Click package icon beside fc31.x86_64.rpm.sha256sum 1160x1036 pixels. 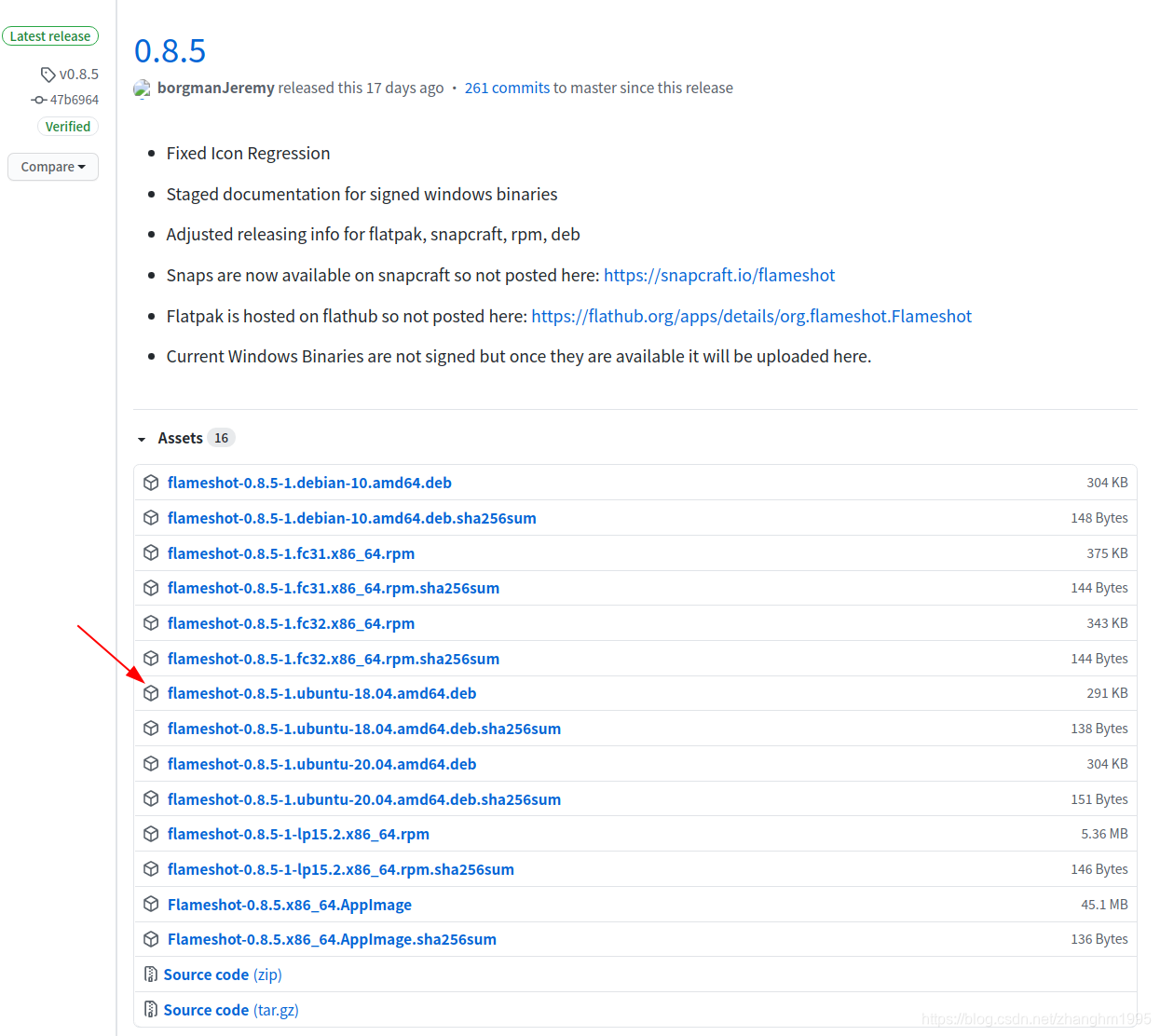click(151, 588)
